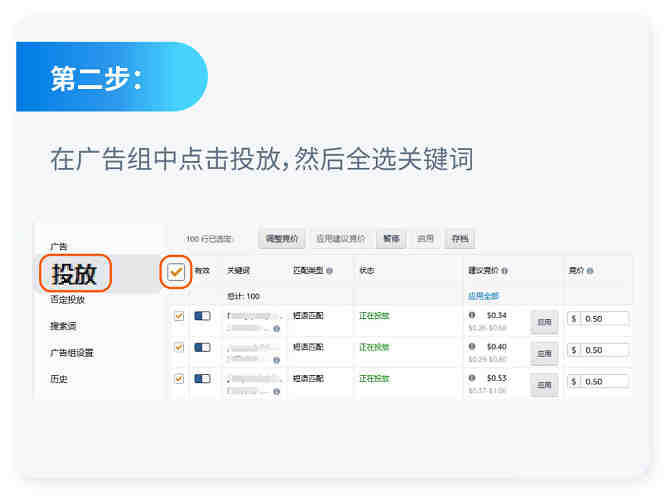Click info icon next to $0.34 suggested bid
The image size is (671, 500).
coord(472,316)
